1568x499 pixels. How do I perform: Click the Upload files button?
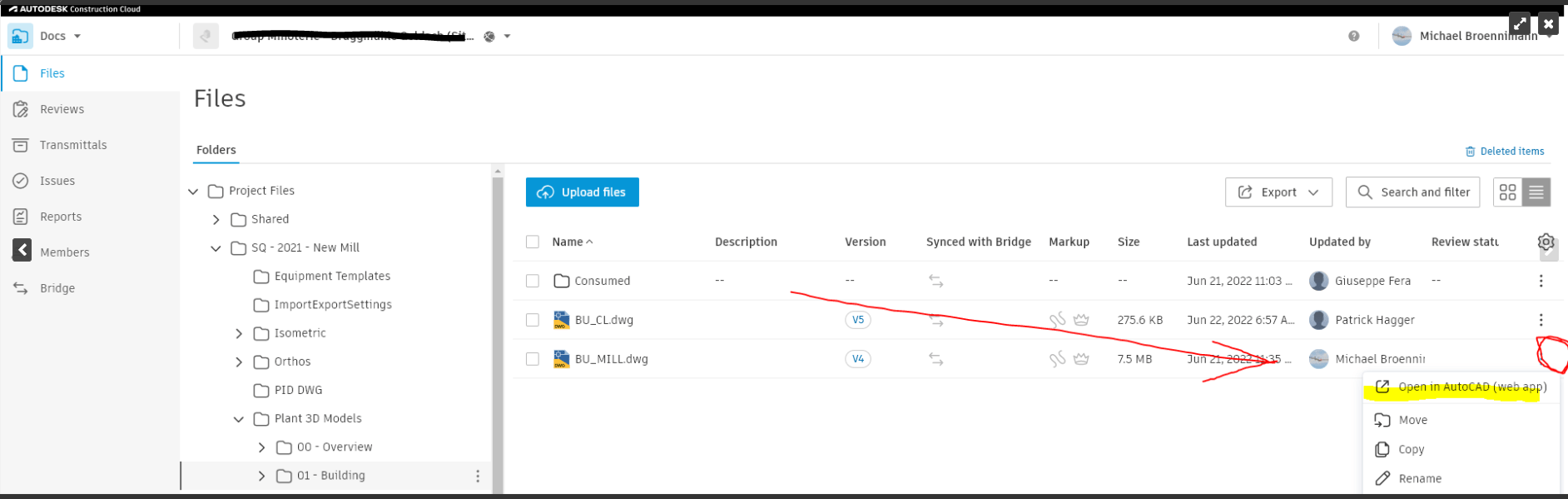[583, 192]
